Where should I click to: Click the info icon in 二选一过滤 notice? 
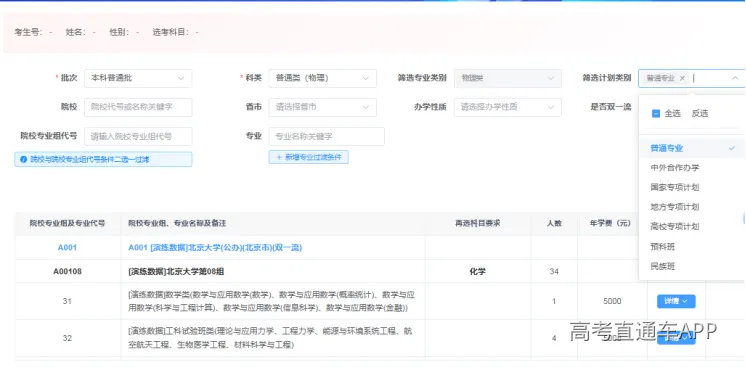point(24,160)
